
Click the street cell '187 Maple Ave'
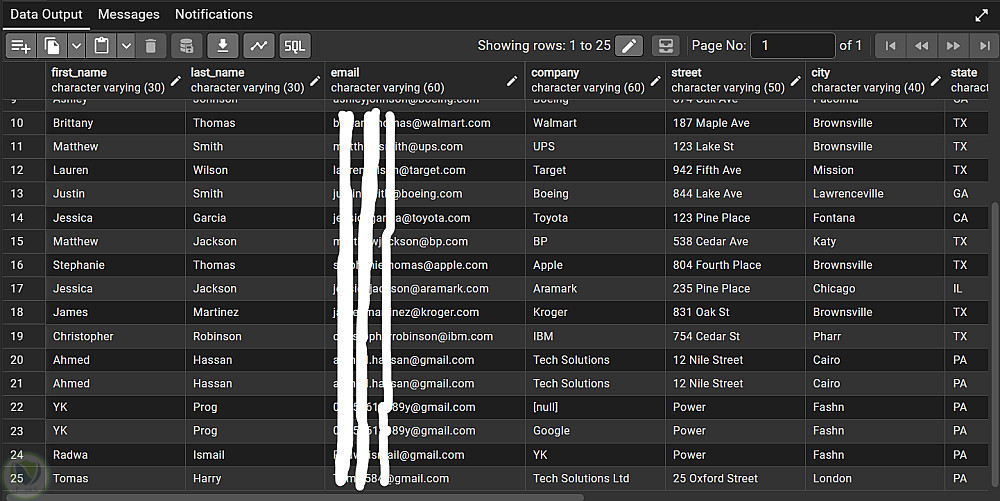pyautogui.click(x=735, y=123)
